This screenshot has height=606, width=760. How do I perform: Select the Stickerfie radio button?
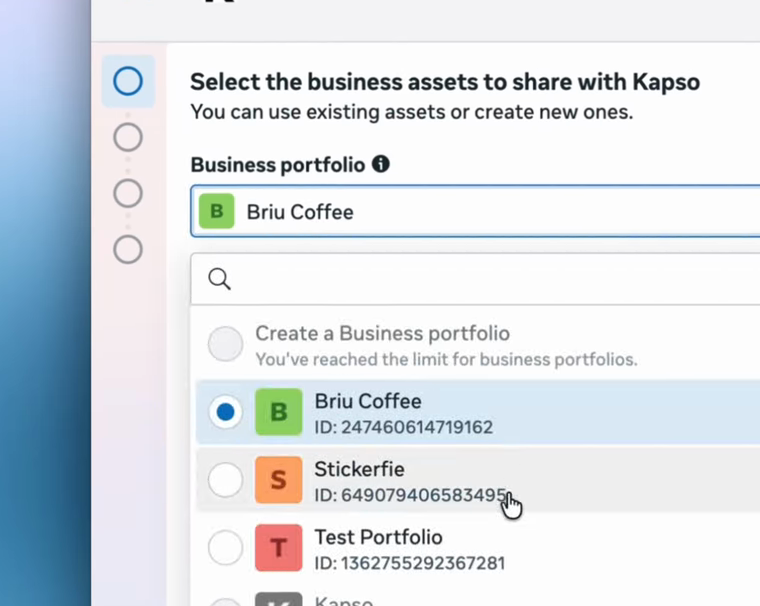(x=225, y=480)
